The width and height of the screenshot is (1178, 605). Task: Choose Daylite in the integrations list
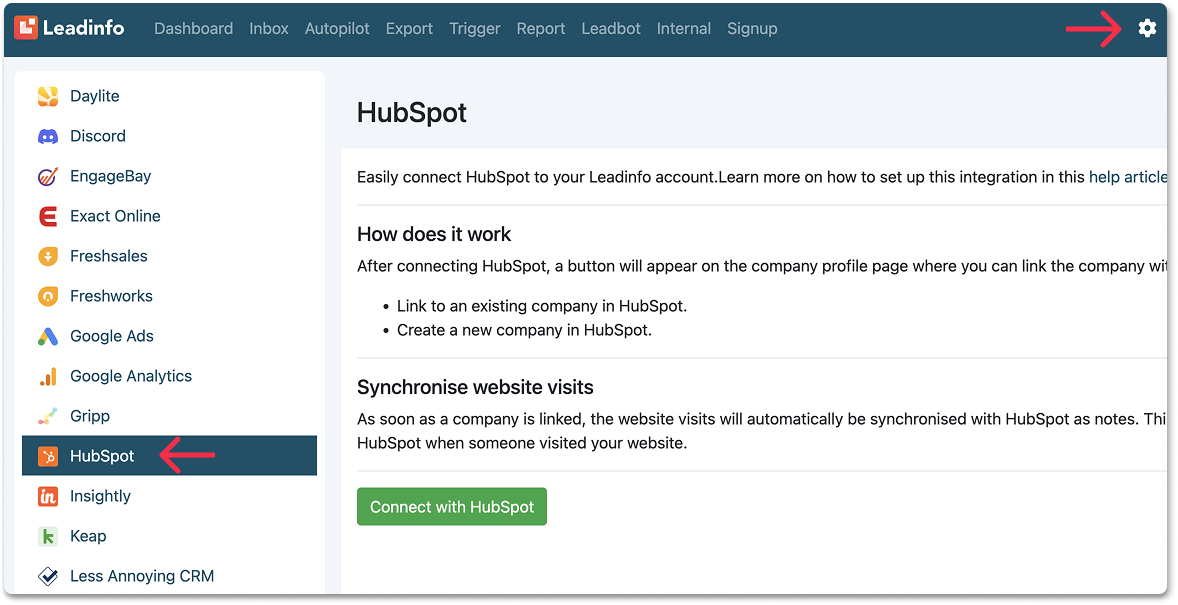pos(95,96)
